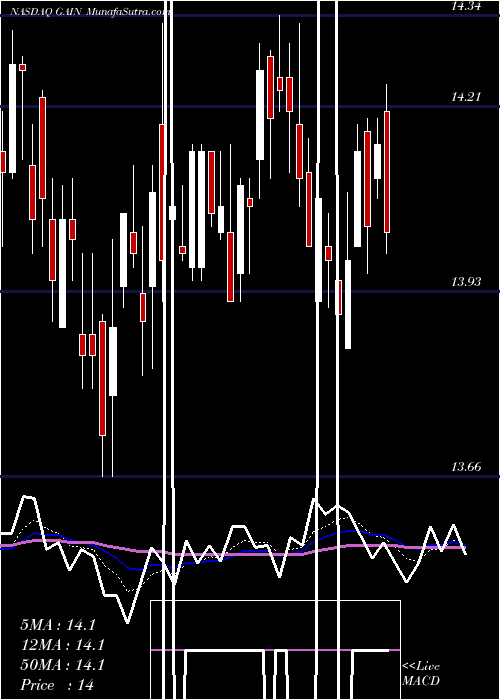Image resolution: width=500 pixels, height=700 pixels.
Task: Click the 5MA : 14.1 readout
Action: coord(58,625)
